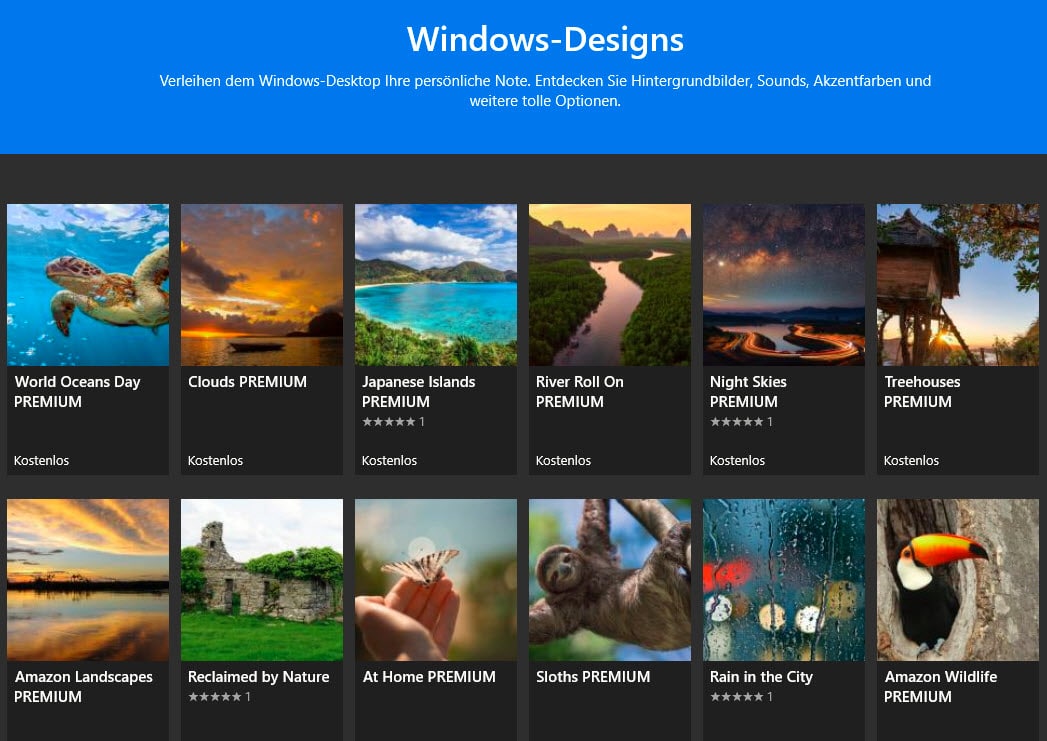Click the star rating under Japanese Islands PREMIUM
The image size is (1047, 741).
tap(388, 421)
